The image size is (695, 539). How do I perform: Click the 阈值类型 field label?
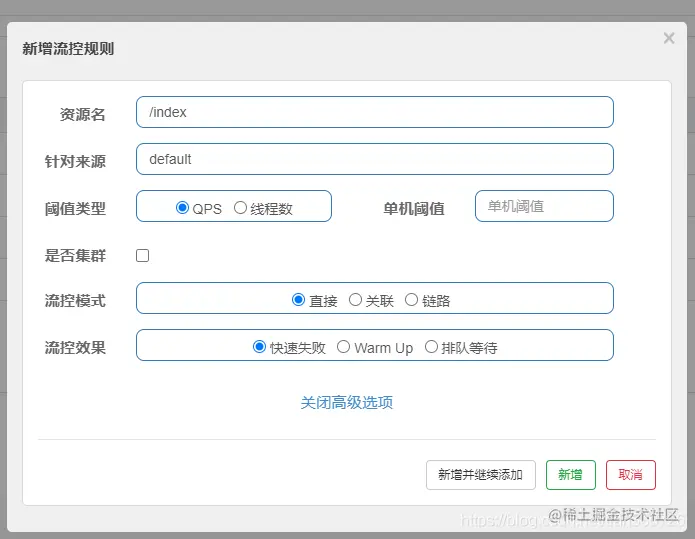[x=75, y=208]
